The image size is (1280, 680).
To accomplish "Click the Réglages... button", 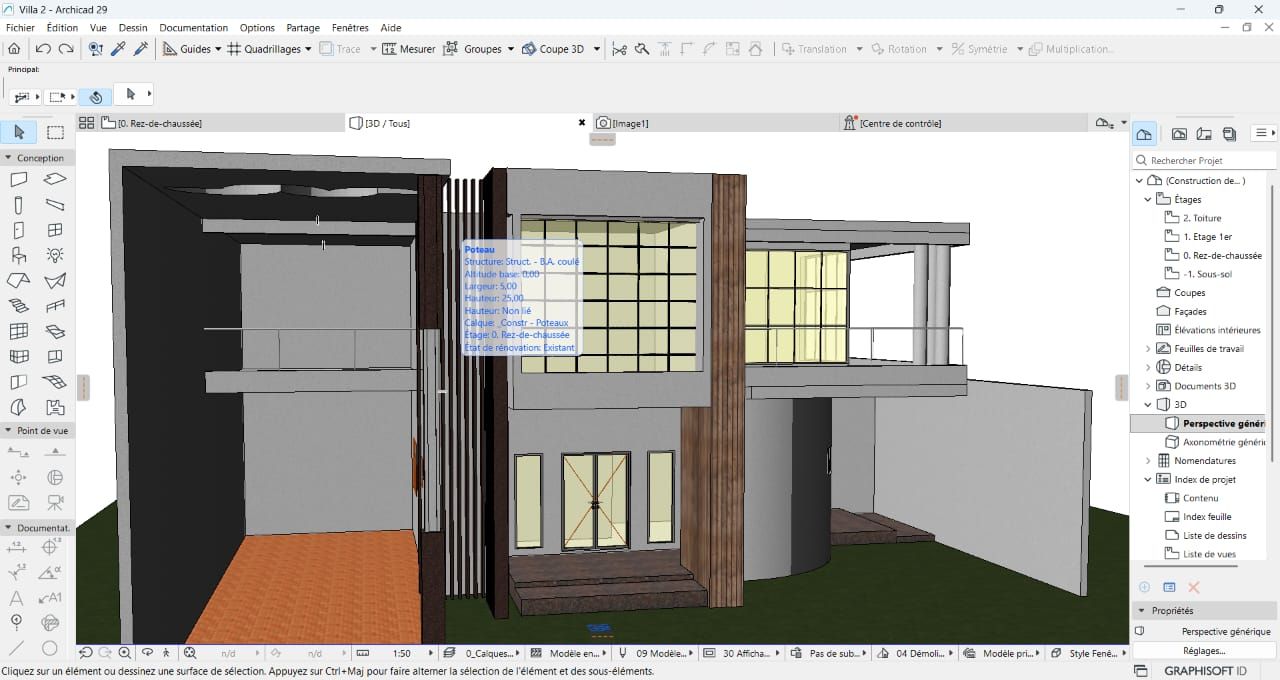I will (1203, 651).
